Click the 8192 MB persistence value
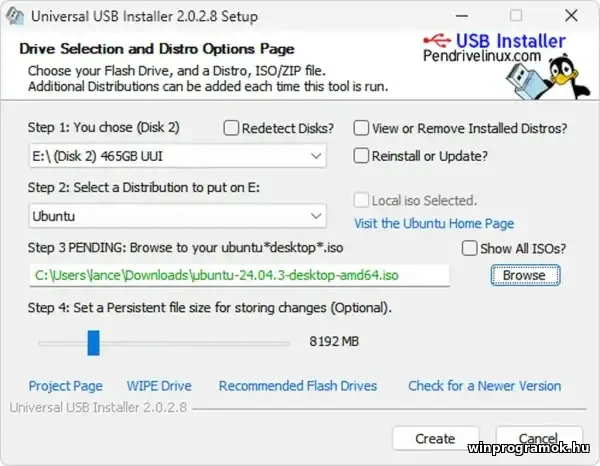Screen dimensions: 600x466 (x=334, y=341)
